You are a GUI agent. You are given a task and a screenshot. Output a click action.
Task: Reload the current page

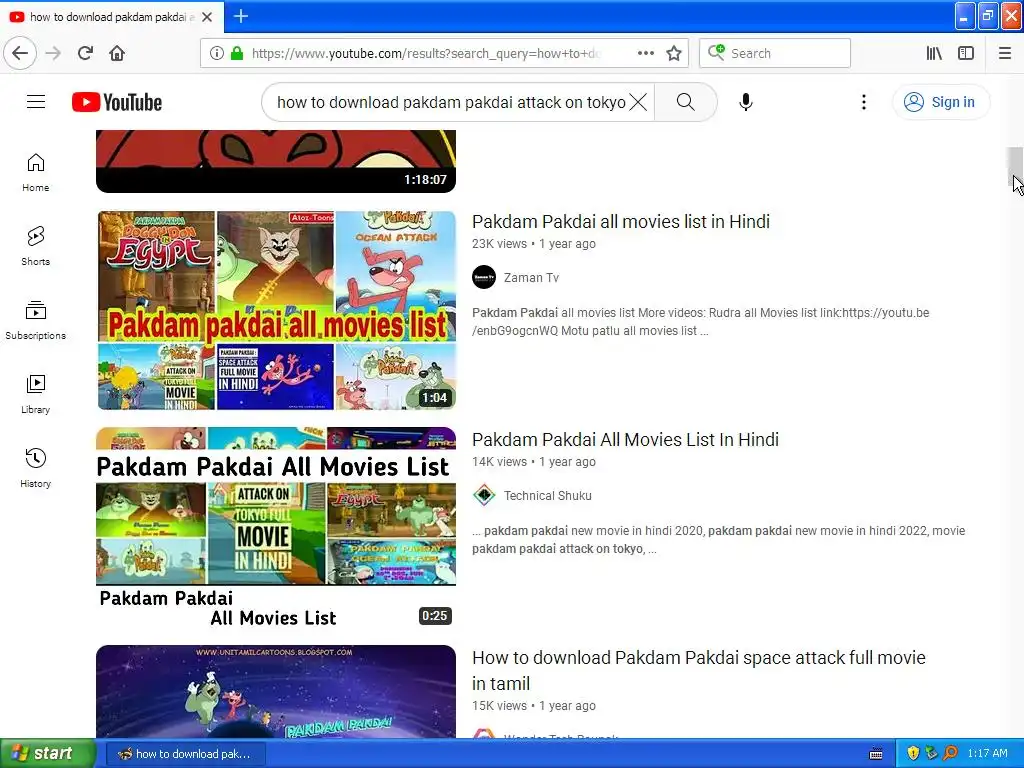pyautogui.click(x=85, y=53)
